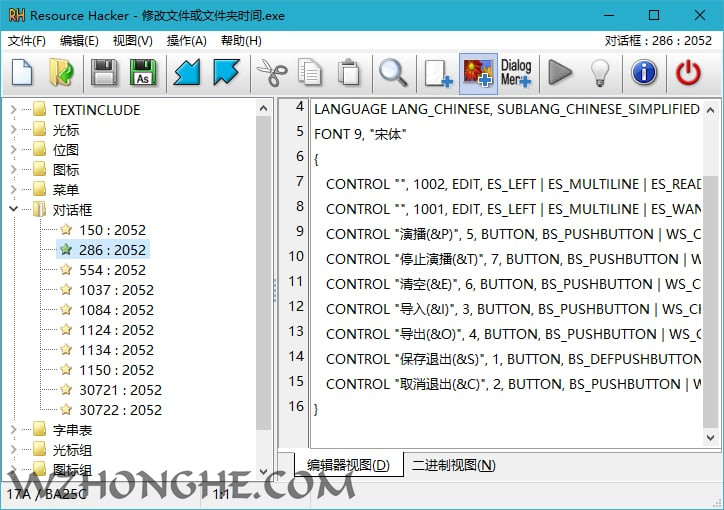Click the add image resource icon

(478, 73)
